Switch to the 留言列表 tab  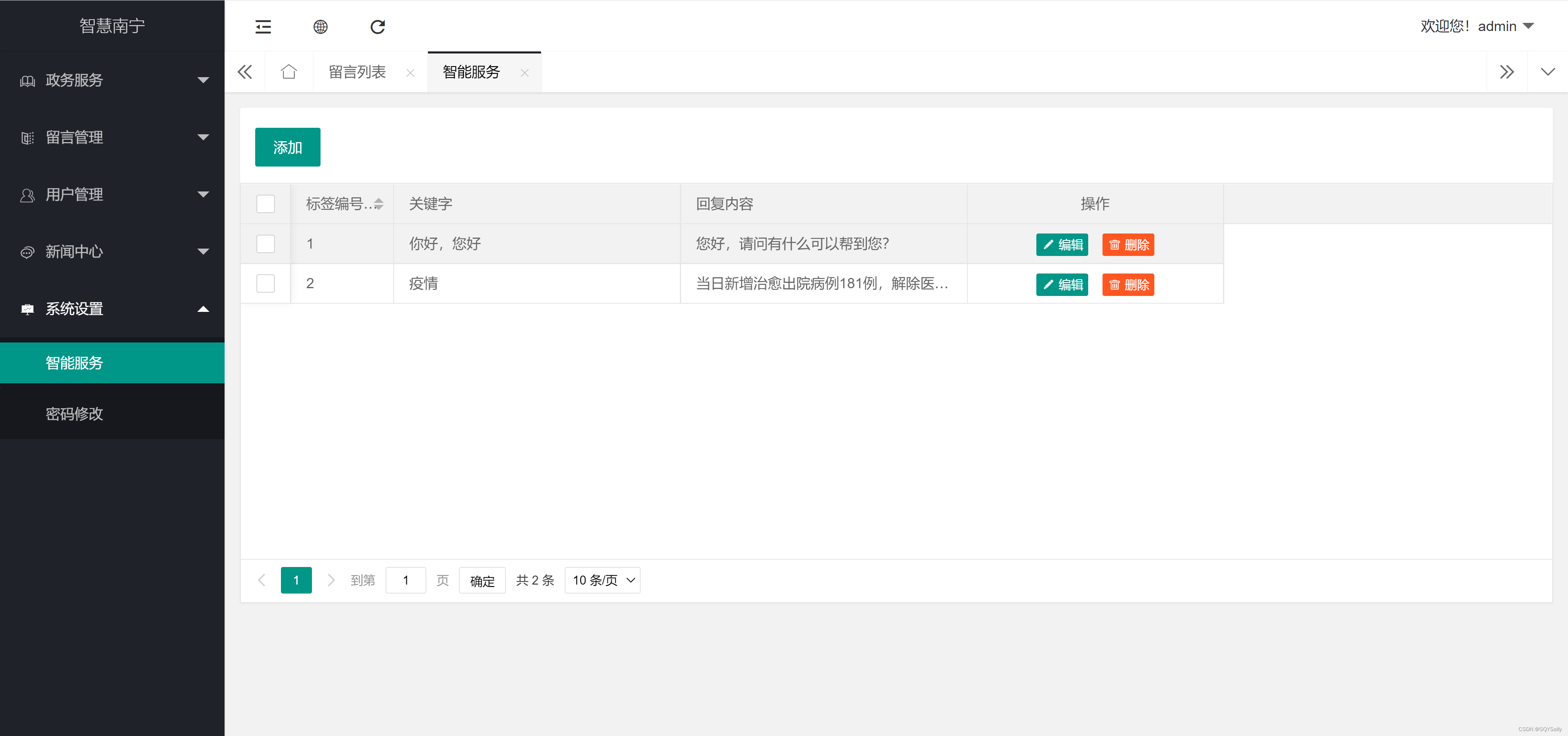[358, 72]
